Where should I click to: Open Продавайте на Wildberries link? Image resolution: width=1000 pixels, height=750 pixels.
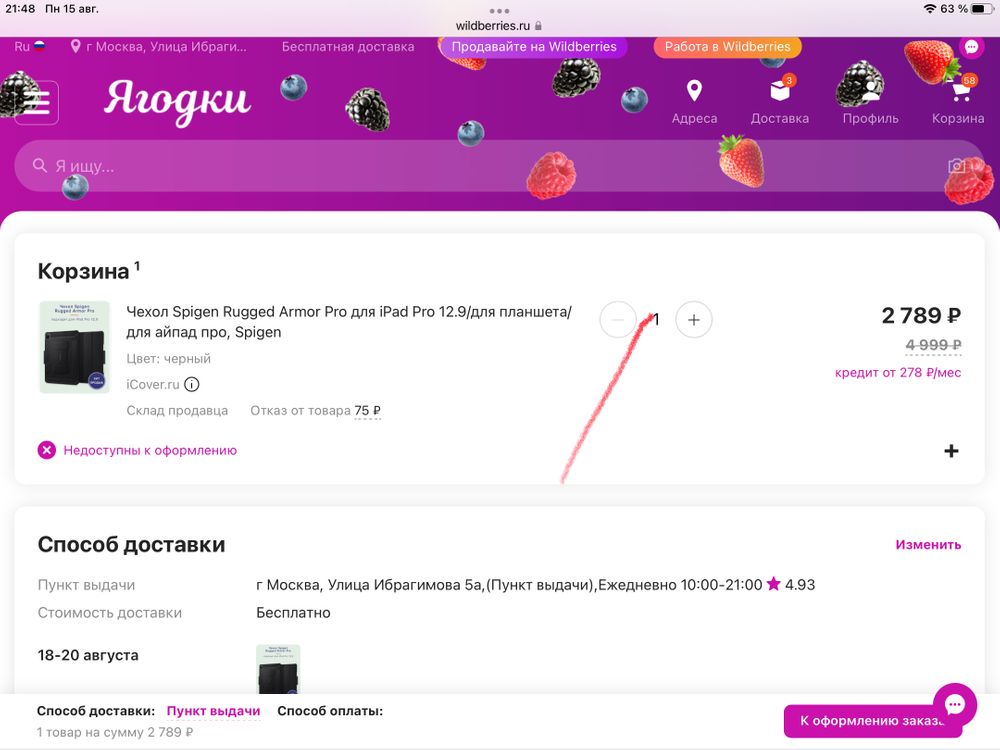[534, 47]
